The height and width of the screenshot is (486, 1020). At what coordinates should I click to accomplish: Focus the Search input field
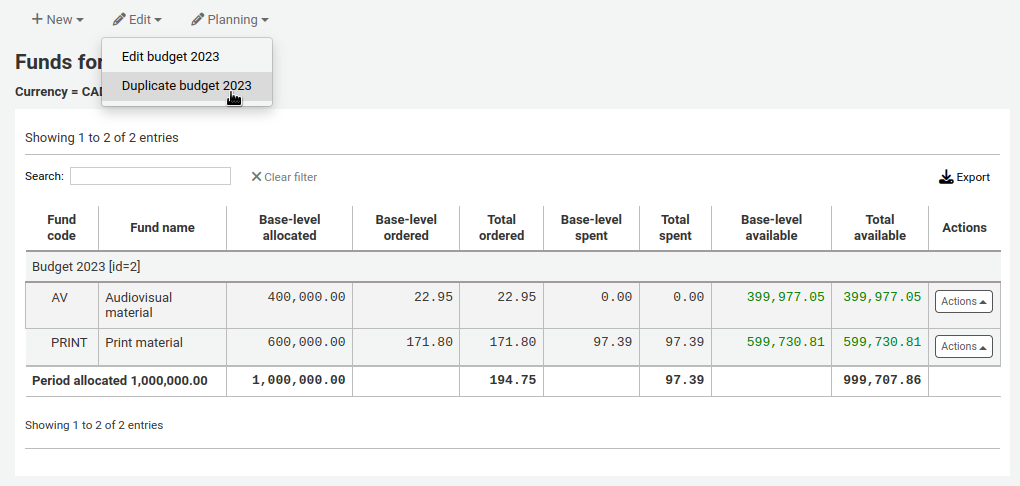pos(150,176)
